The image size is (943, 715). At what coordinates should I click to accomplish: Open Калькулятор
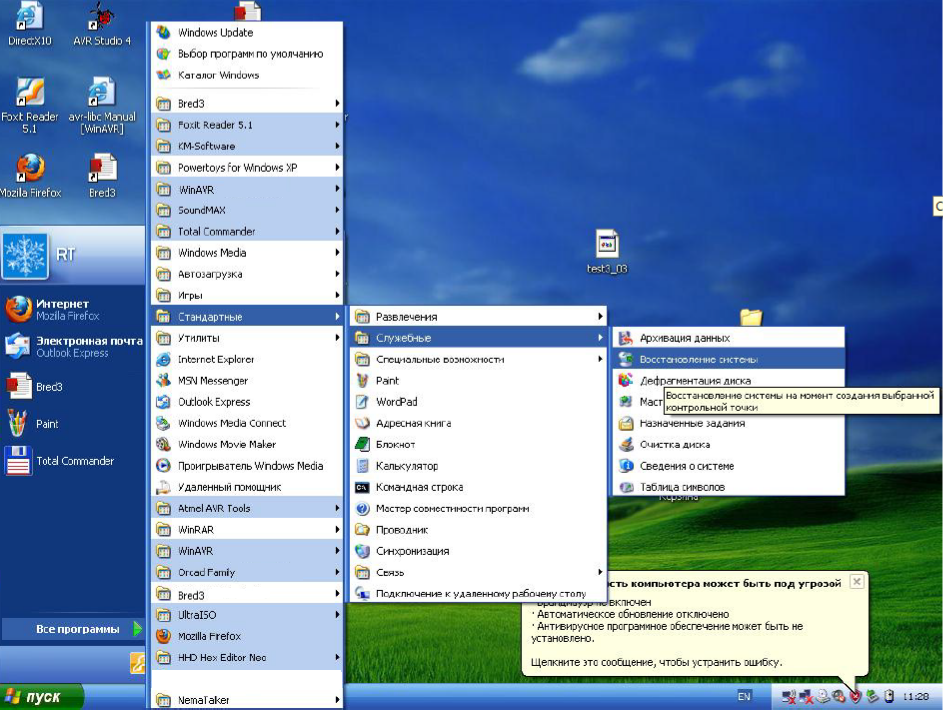click(x=478, y=465)
